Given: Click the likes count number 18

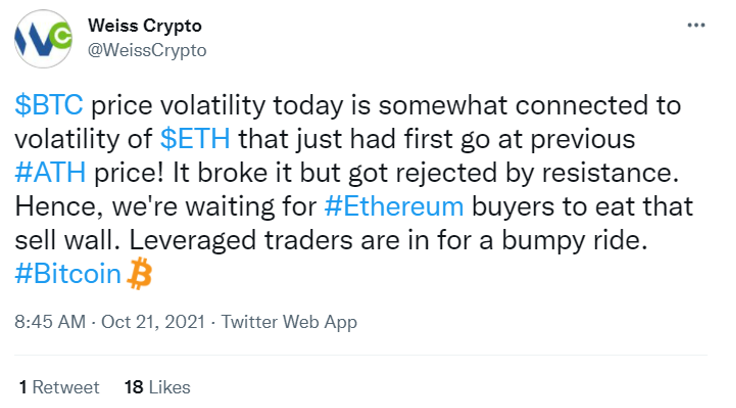Looking at the screenshot, I should pos(134,387).
